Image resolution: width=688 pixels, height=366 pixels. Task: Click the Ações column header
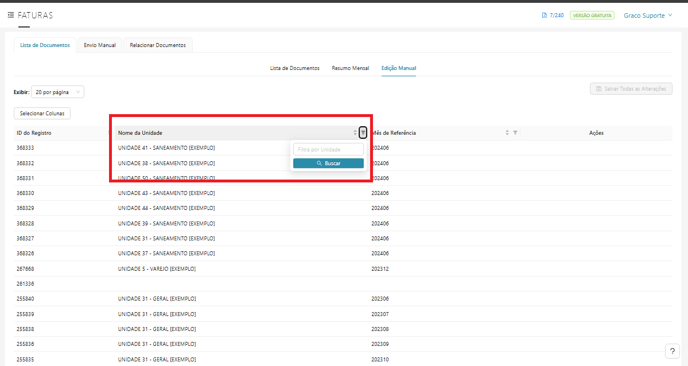click(x=596, y=133)
